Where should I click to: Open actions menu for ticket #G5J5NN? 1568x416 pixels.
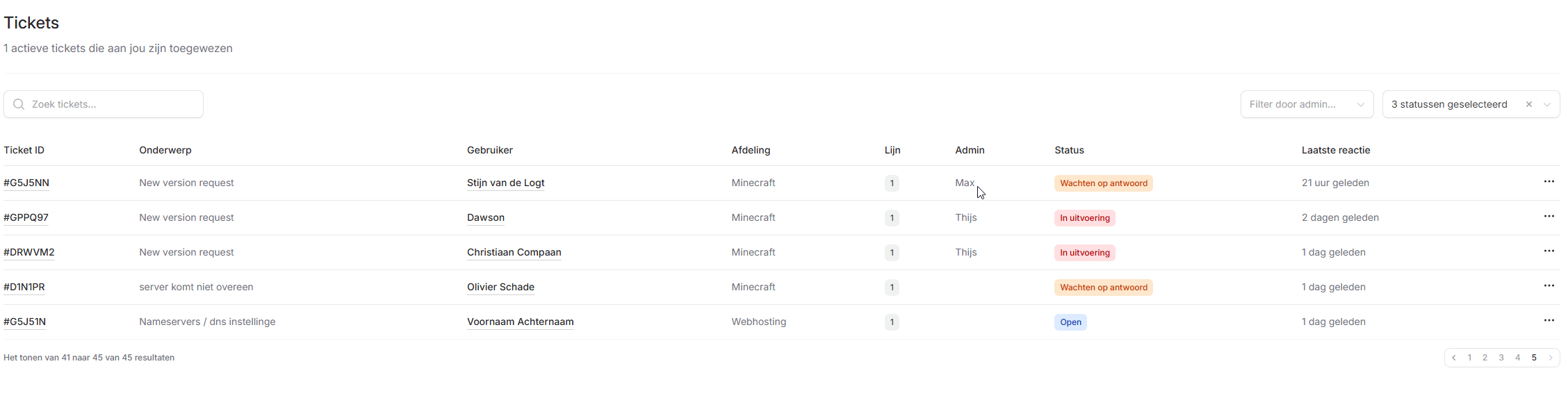coord(1549,182)
